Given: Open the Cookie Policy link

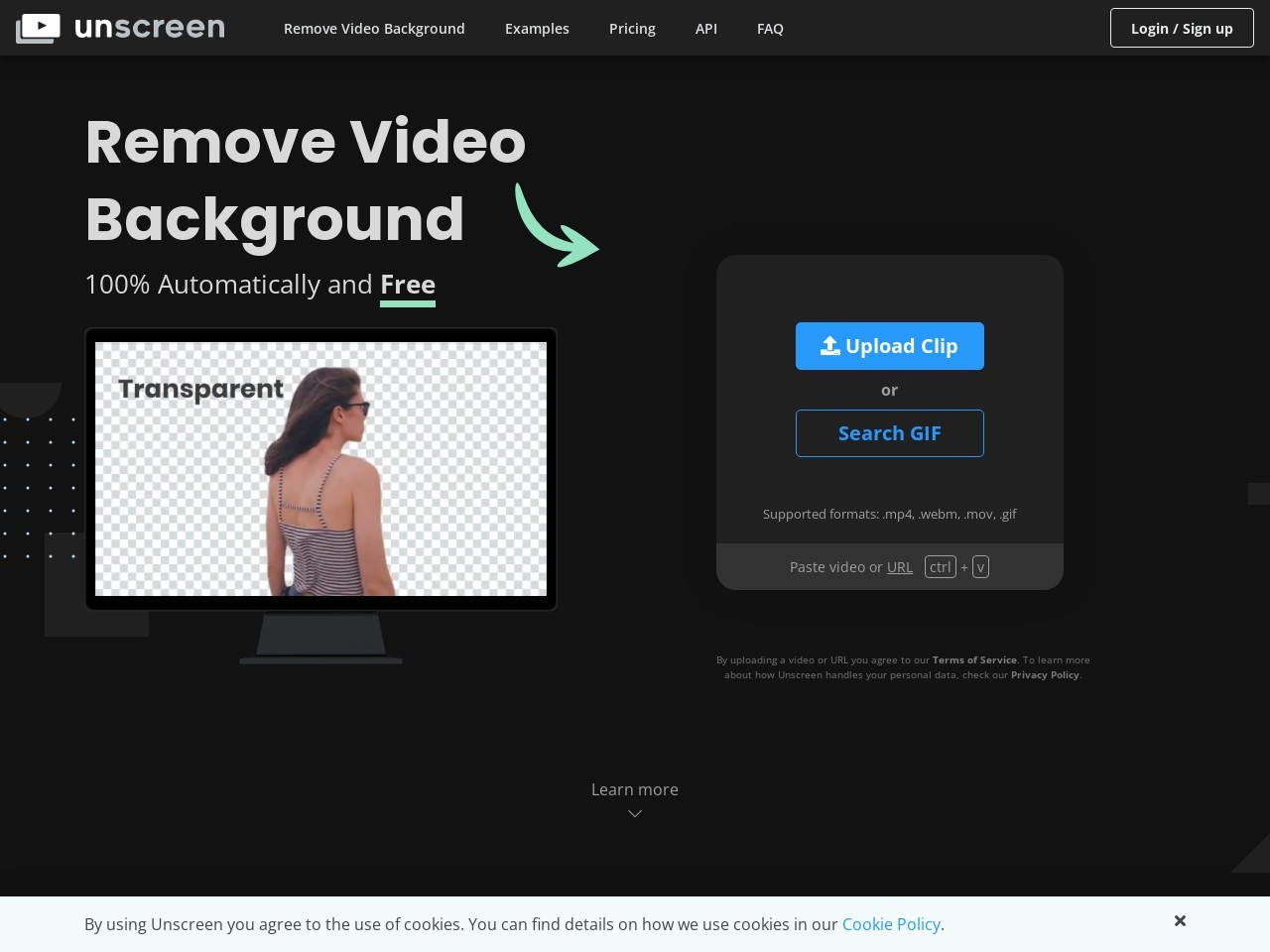Looking at the screenshot, I should (x=891, y=924).
